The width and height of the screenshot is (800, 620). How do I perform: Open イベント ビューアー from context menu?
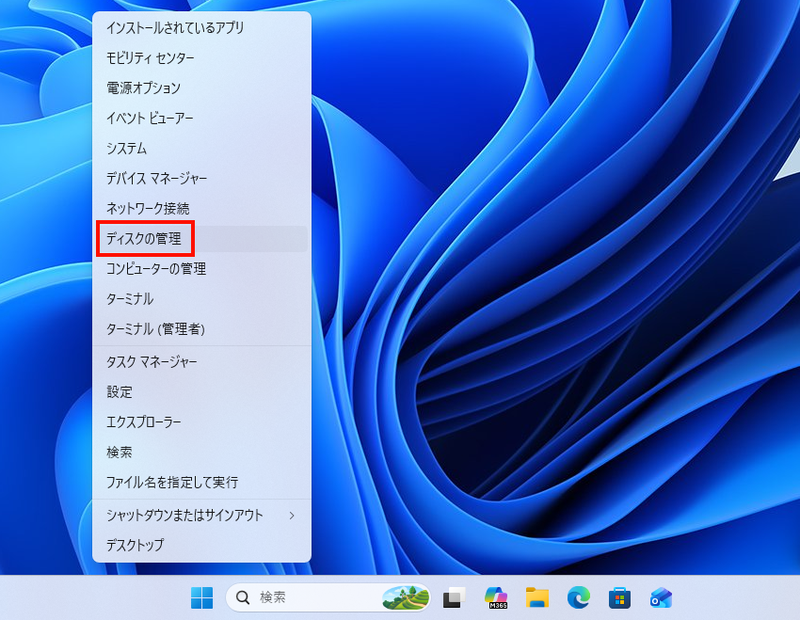coord(202,118)
